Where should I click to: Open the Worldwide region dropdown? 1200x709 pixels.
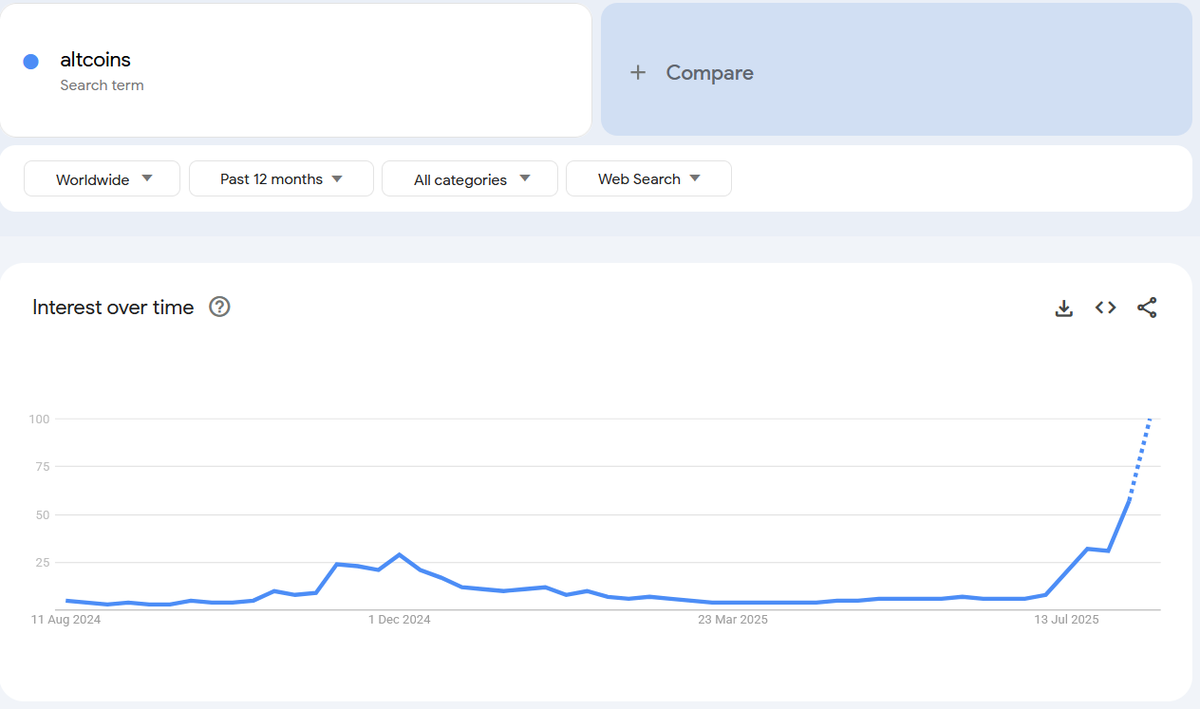102,179
